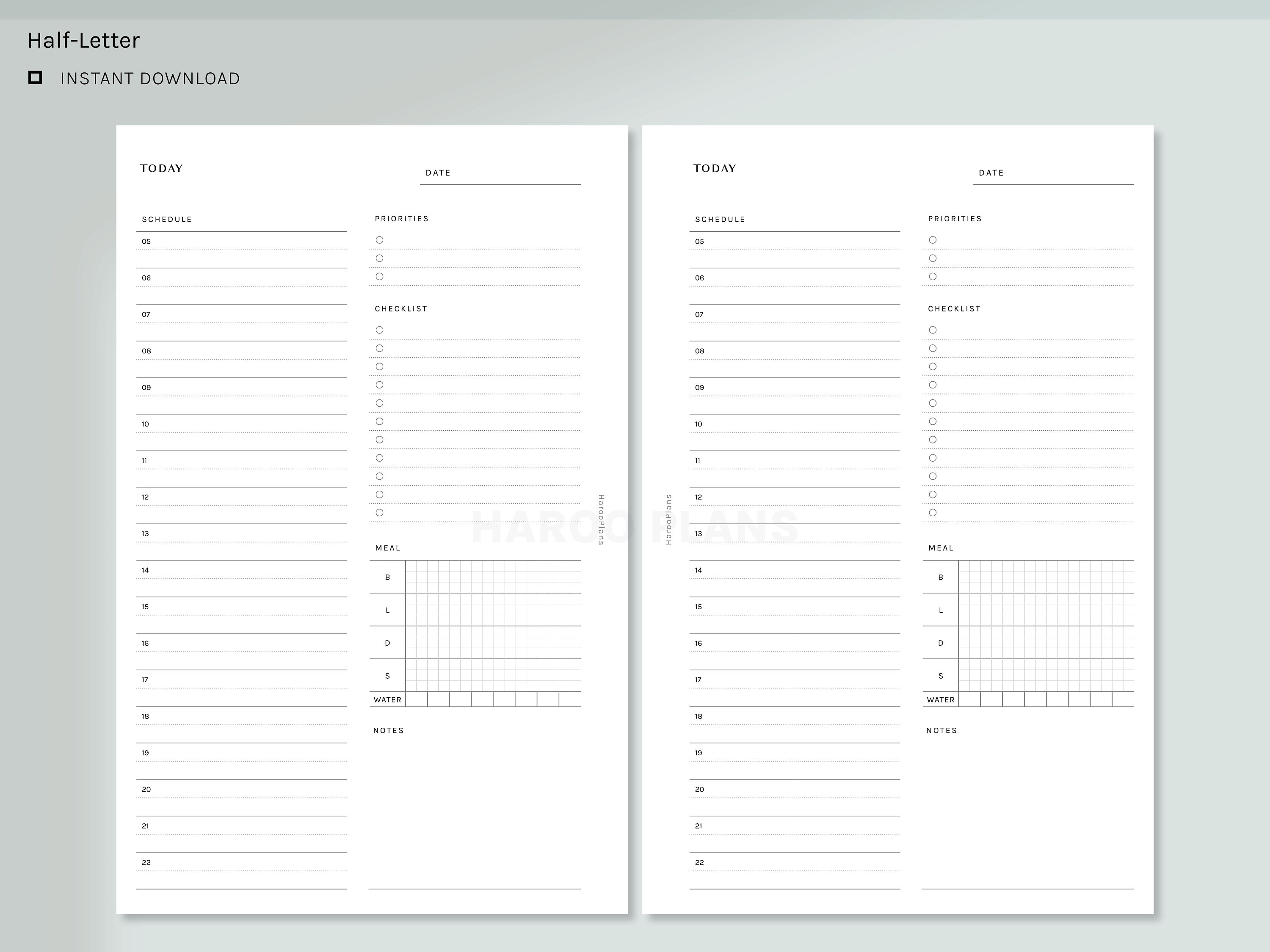
Task: Click the SCHEDULE heading on the right page
Action: pyautogui.click(x=720, y=220)
